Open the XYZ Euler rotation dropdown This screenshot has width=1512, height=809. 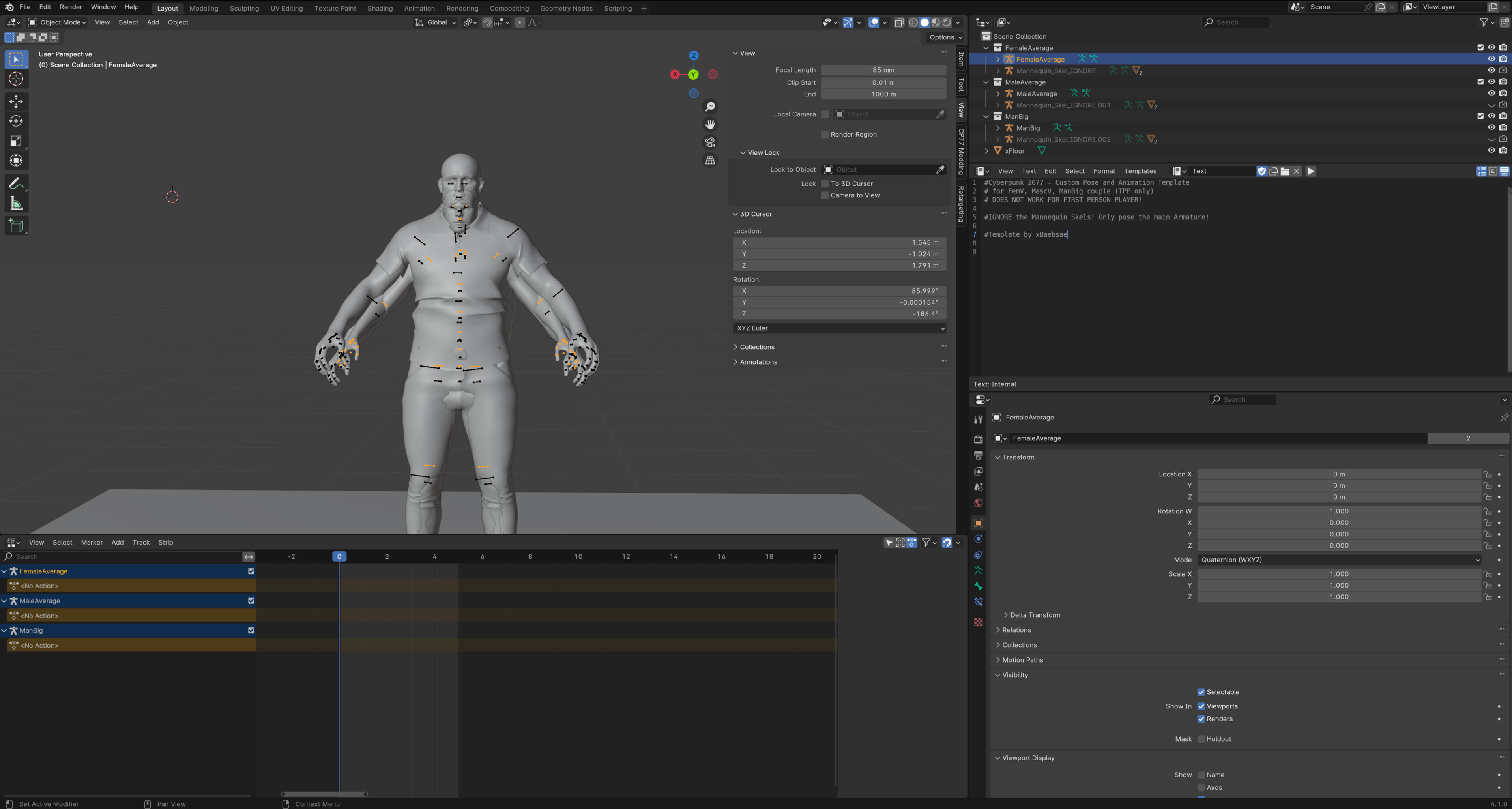(x=839, y=328)
